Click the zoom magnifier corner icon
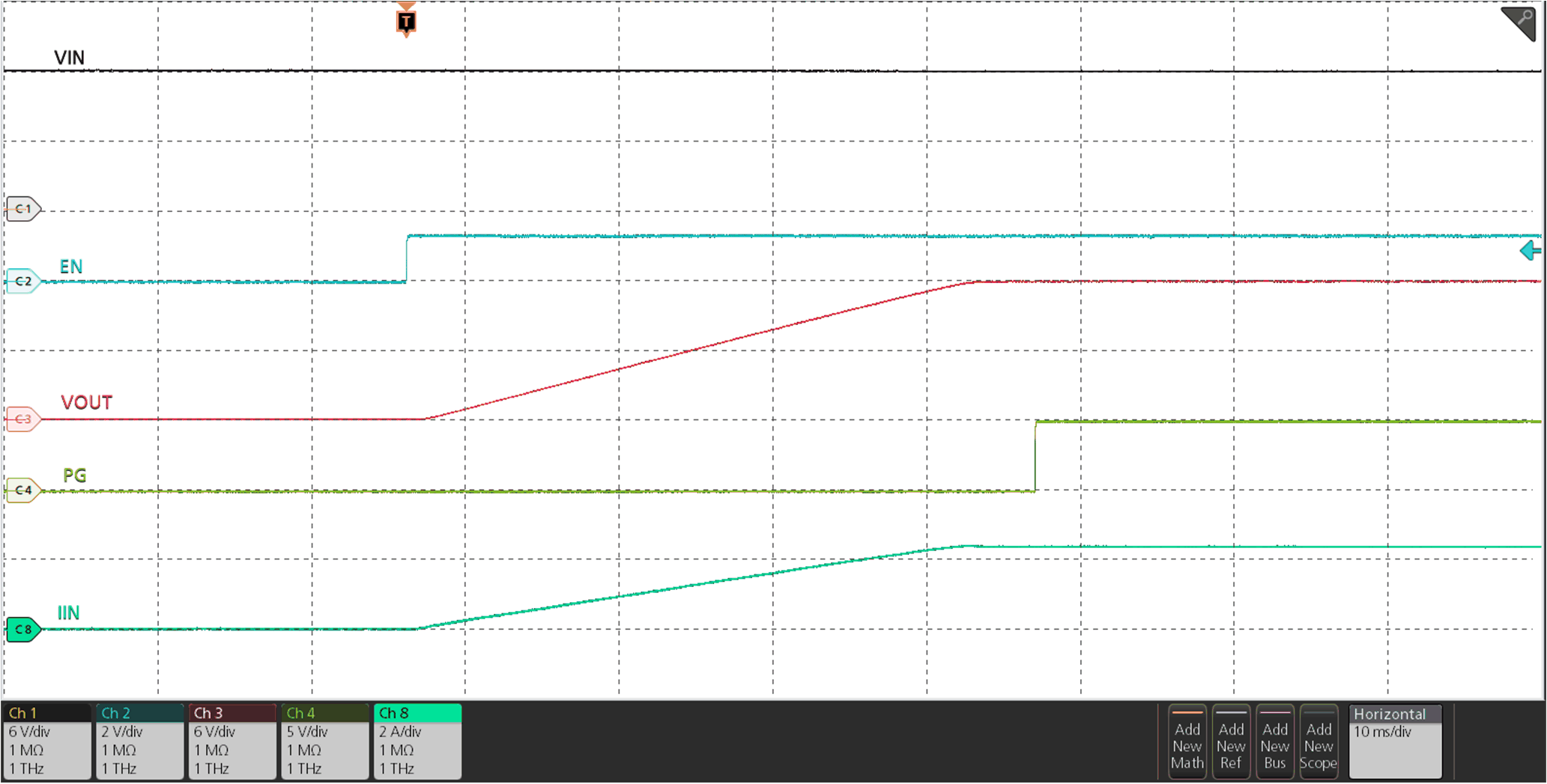Image resolution: width=1547 pixels, height=784 pixels. 1519,23
